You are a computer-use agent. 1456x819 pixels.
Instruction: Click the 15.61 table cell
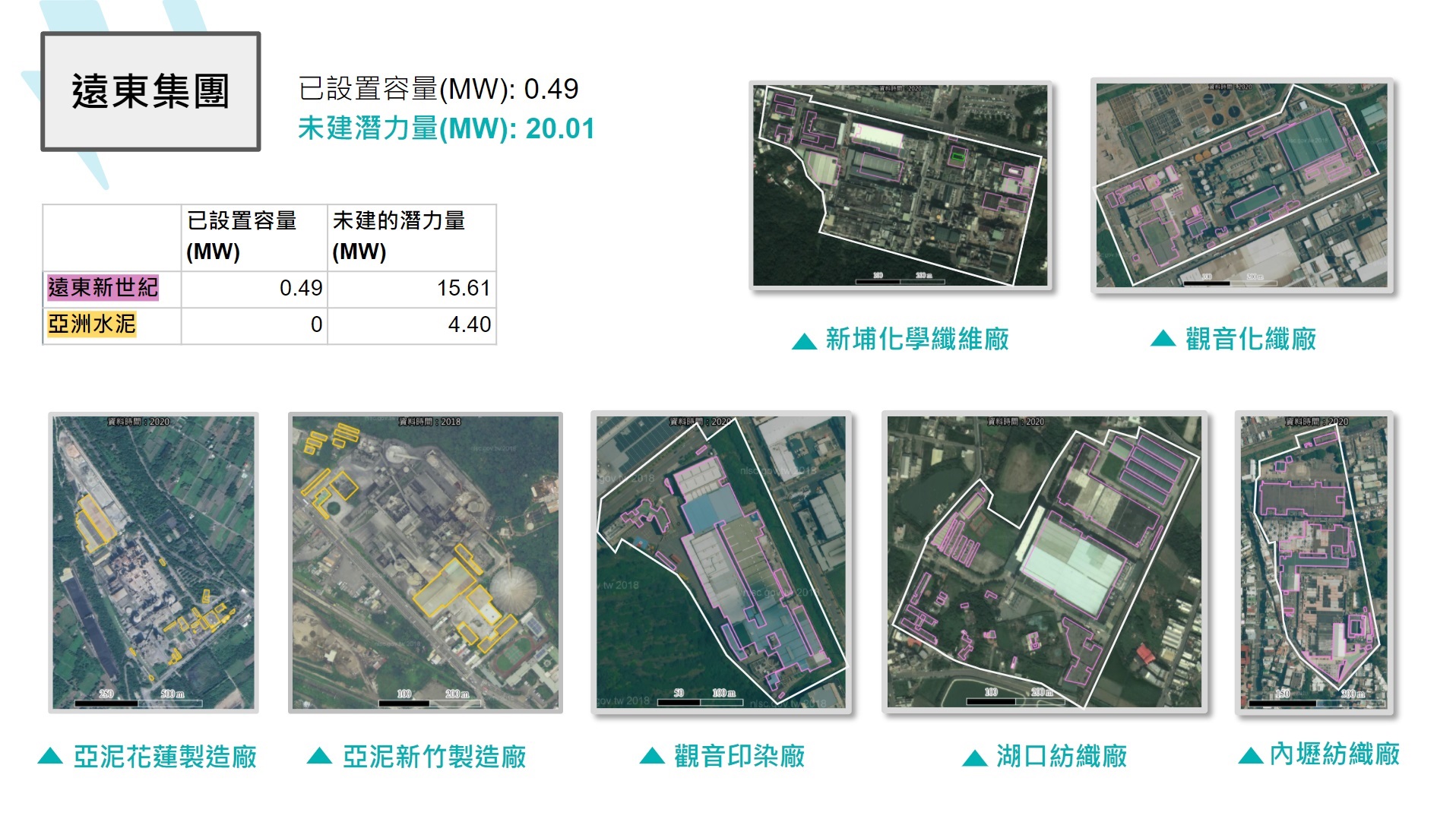(x=412, y=289)
